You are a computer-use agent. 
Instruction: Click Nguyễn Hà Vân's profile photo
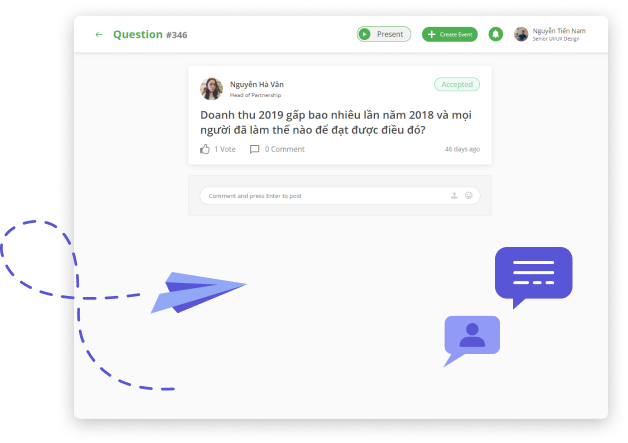click(x=212, y=89)
